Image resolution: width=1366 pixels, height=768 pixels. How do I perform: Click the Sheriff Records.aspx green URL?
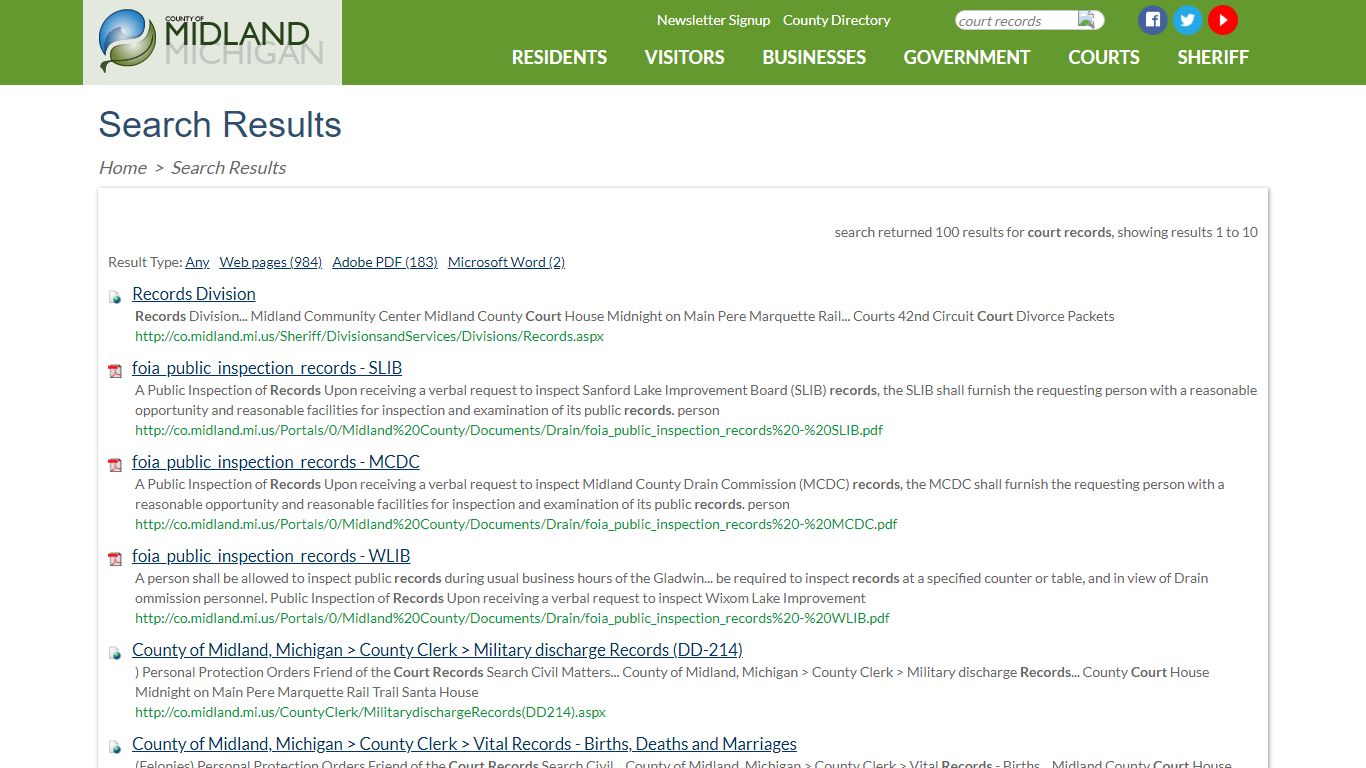coord(369,336)
